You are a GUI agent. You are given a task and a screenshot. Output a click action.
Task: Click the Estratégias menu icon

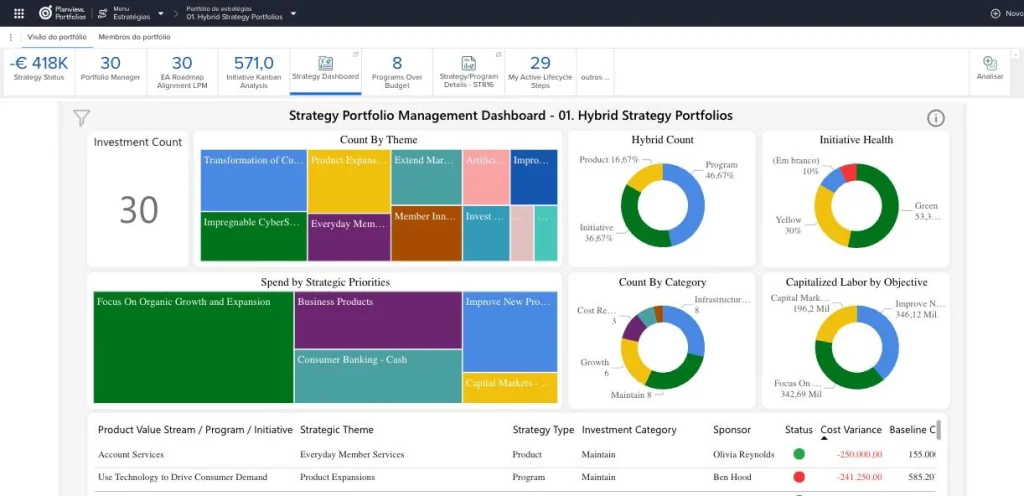click(x=103, y=13)
